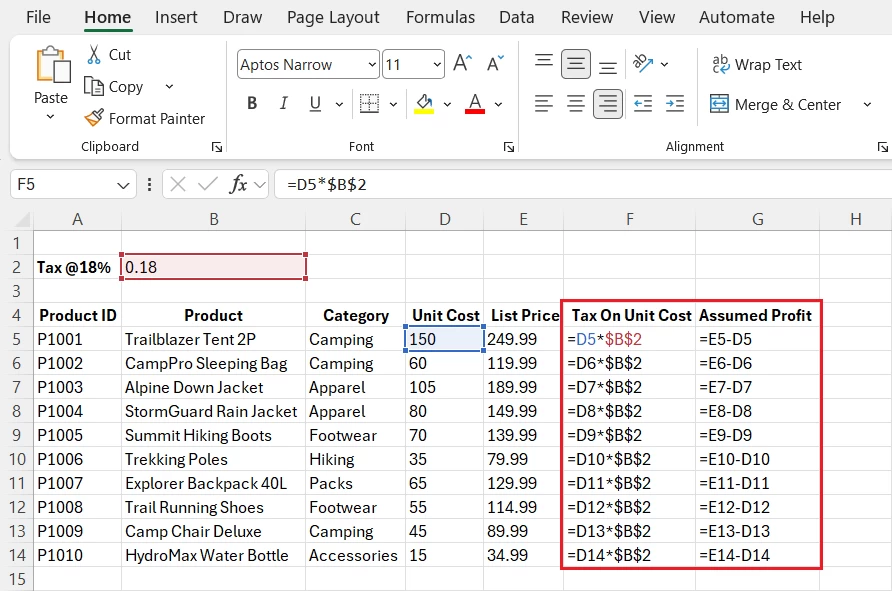This screenshot has width=892, height=591.
Task: Apply red Font Color
Action: 475,104
